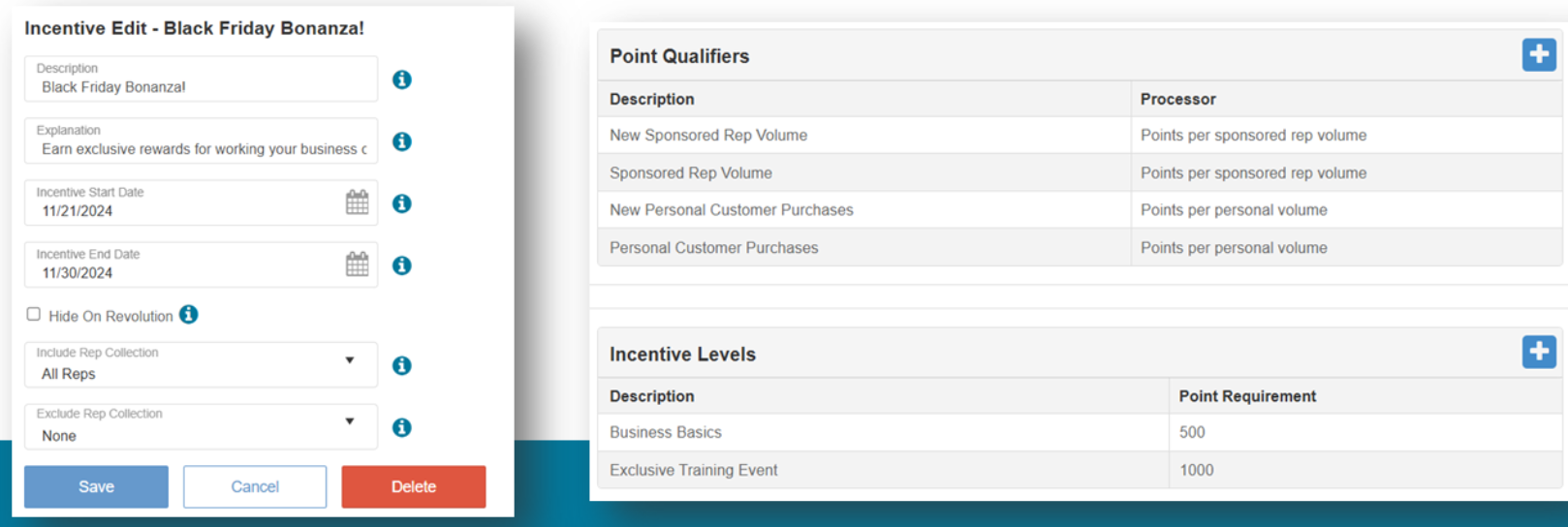Expand the Include Rep Collection dropdown
The width and height of the screenshot is (1568, 527).
pyautogui.click(x=350, y=361)
